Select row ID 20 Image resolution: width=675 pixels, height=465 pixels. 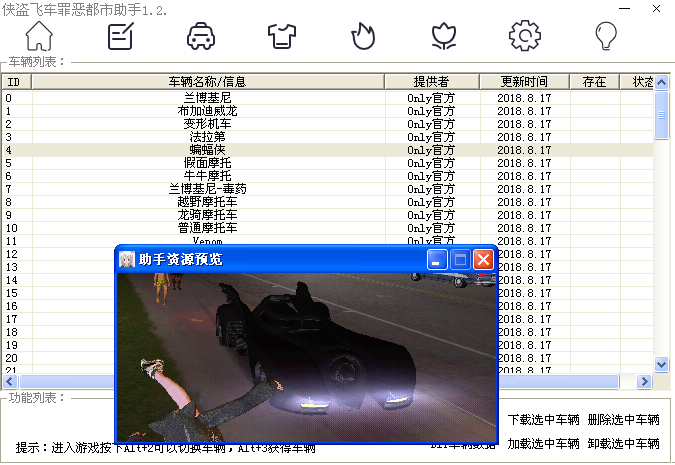tap(12, 358)
